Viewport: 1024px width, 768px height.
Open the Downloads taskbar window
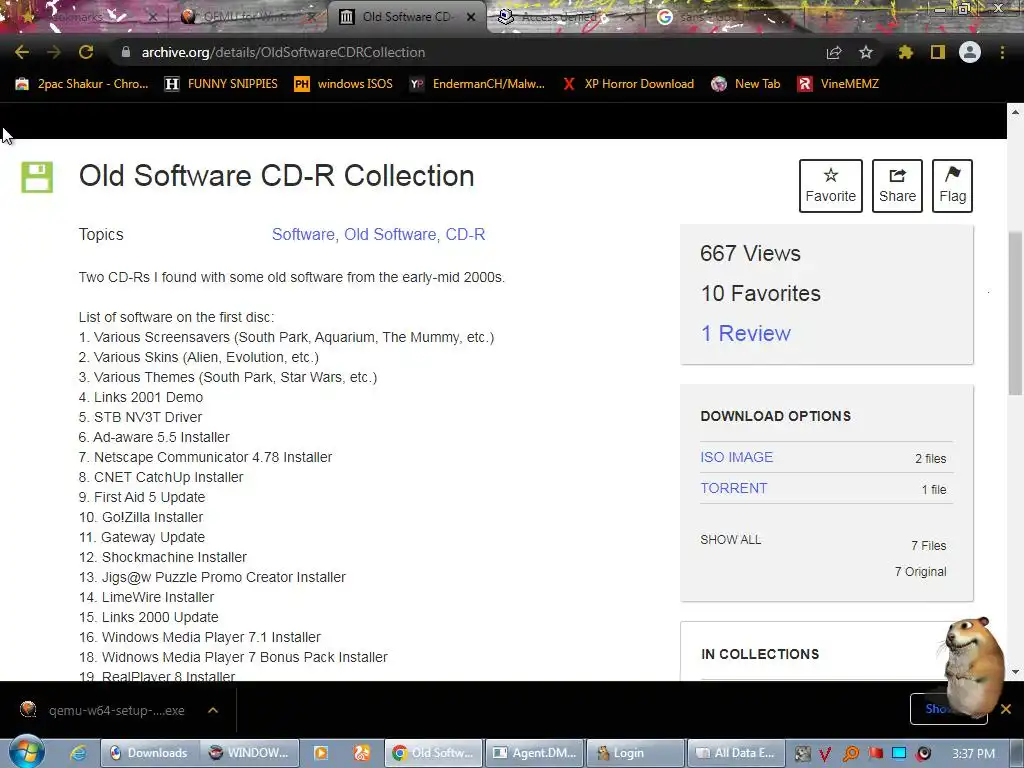tap(149, 753)
